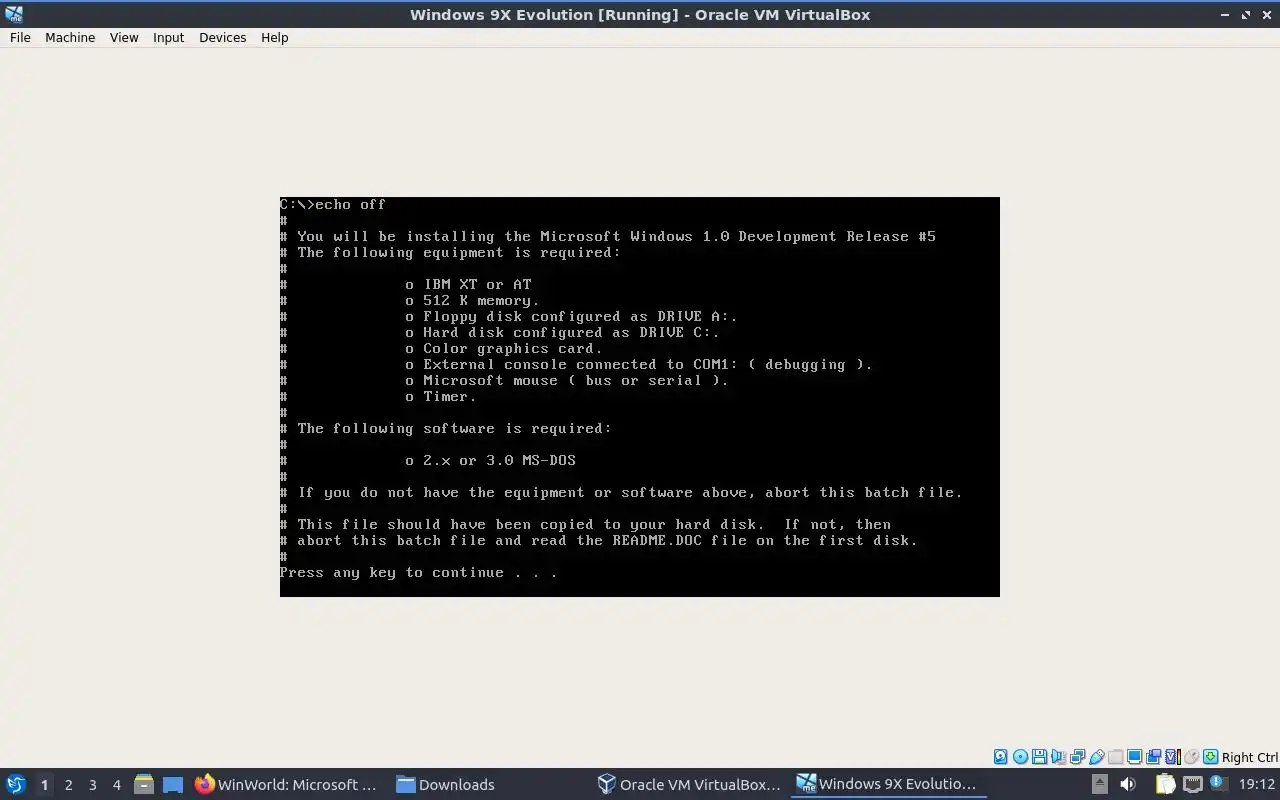The width and height of the screenshot is (1280, 800).
Task: Switch to workspace 3
Action: pos(92,785)
